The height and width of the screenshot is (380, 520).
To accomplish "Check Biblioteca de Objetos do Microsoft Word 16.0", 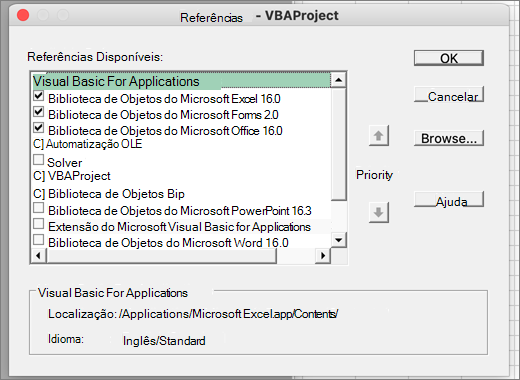I will click(x=39, y=240).
